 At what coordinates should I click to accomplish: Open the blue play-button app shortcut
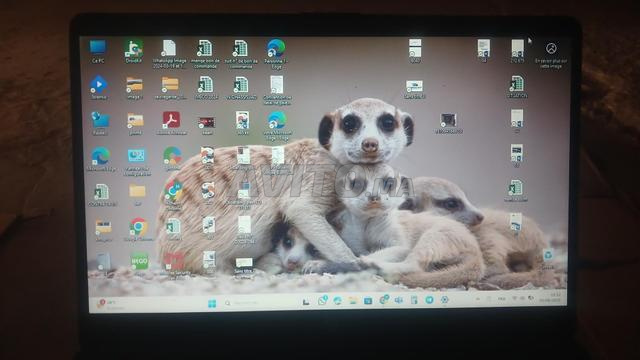point(98,87)
